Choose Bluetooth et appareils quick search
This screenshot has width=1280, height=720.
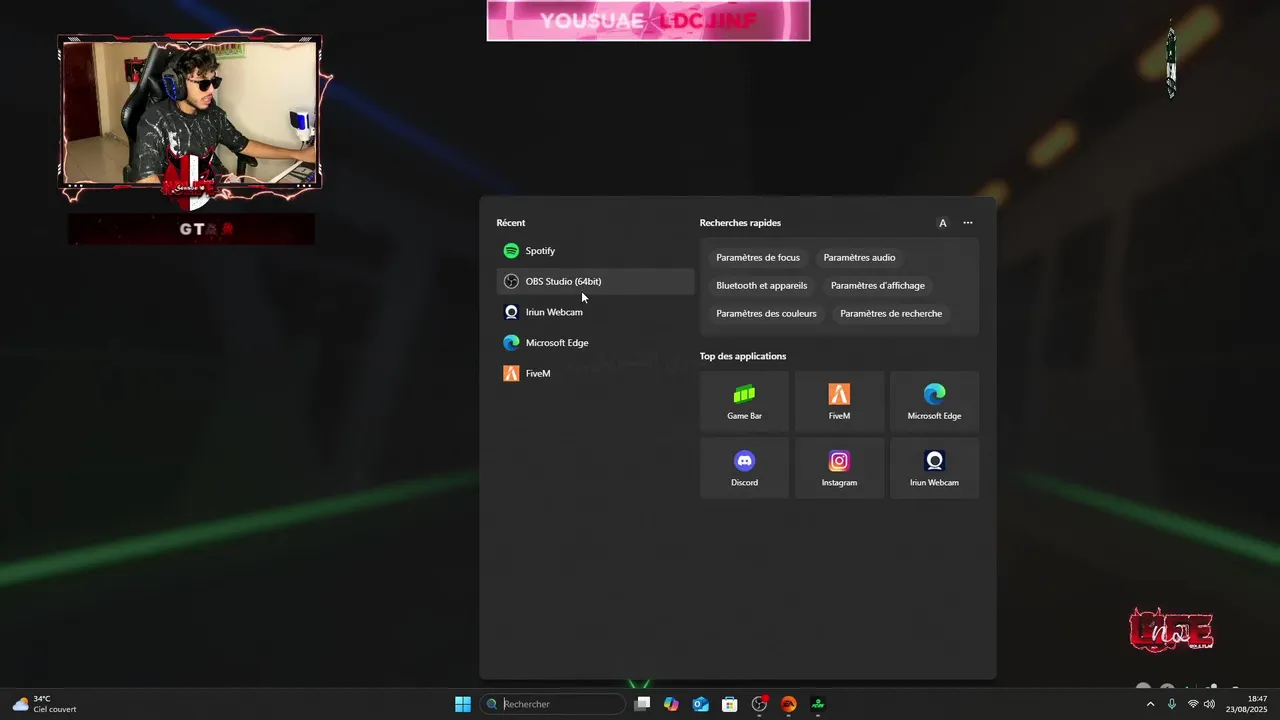click(762, 286)
